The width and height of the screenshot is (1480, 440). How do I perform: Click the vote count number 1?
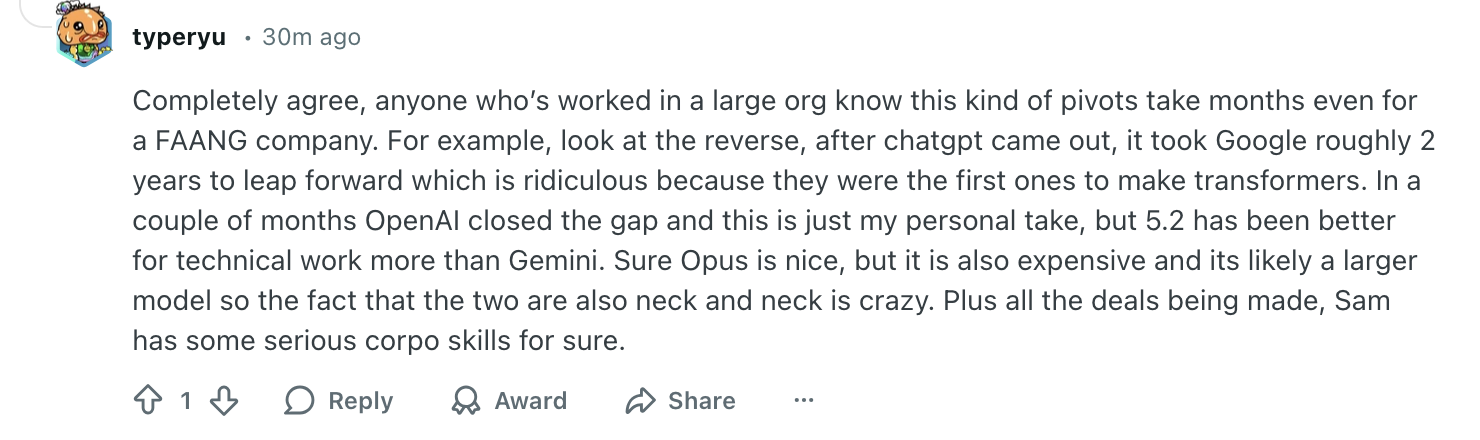point(186,401)
